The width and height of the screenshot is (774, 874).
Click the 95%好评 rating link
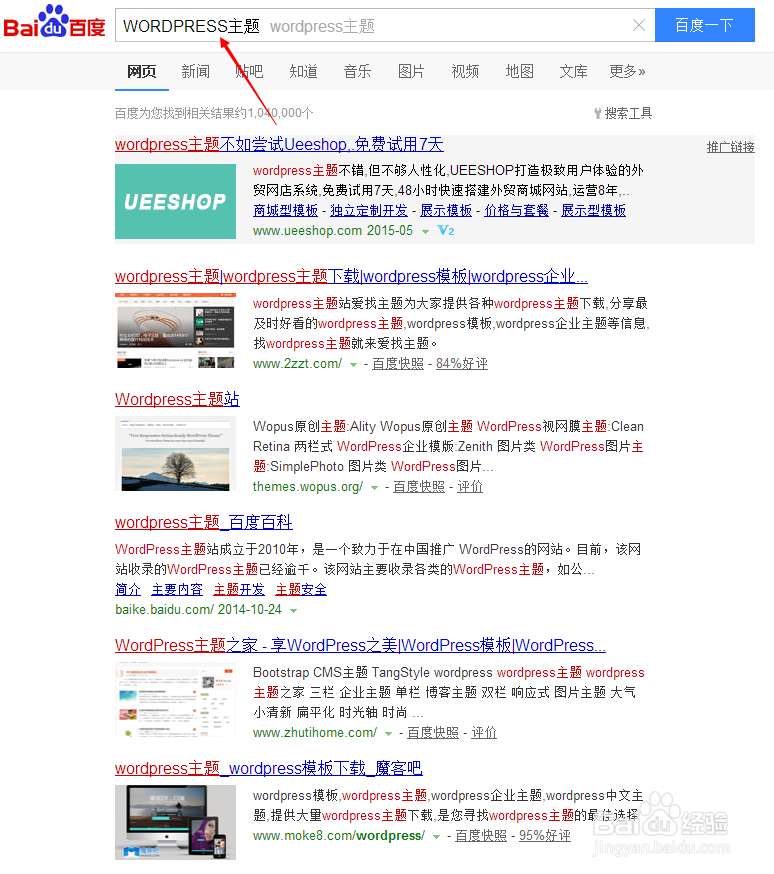545,836
